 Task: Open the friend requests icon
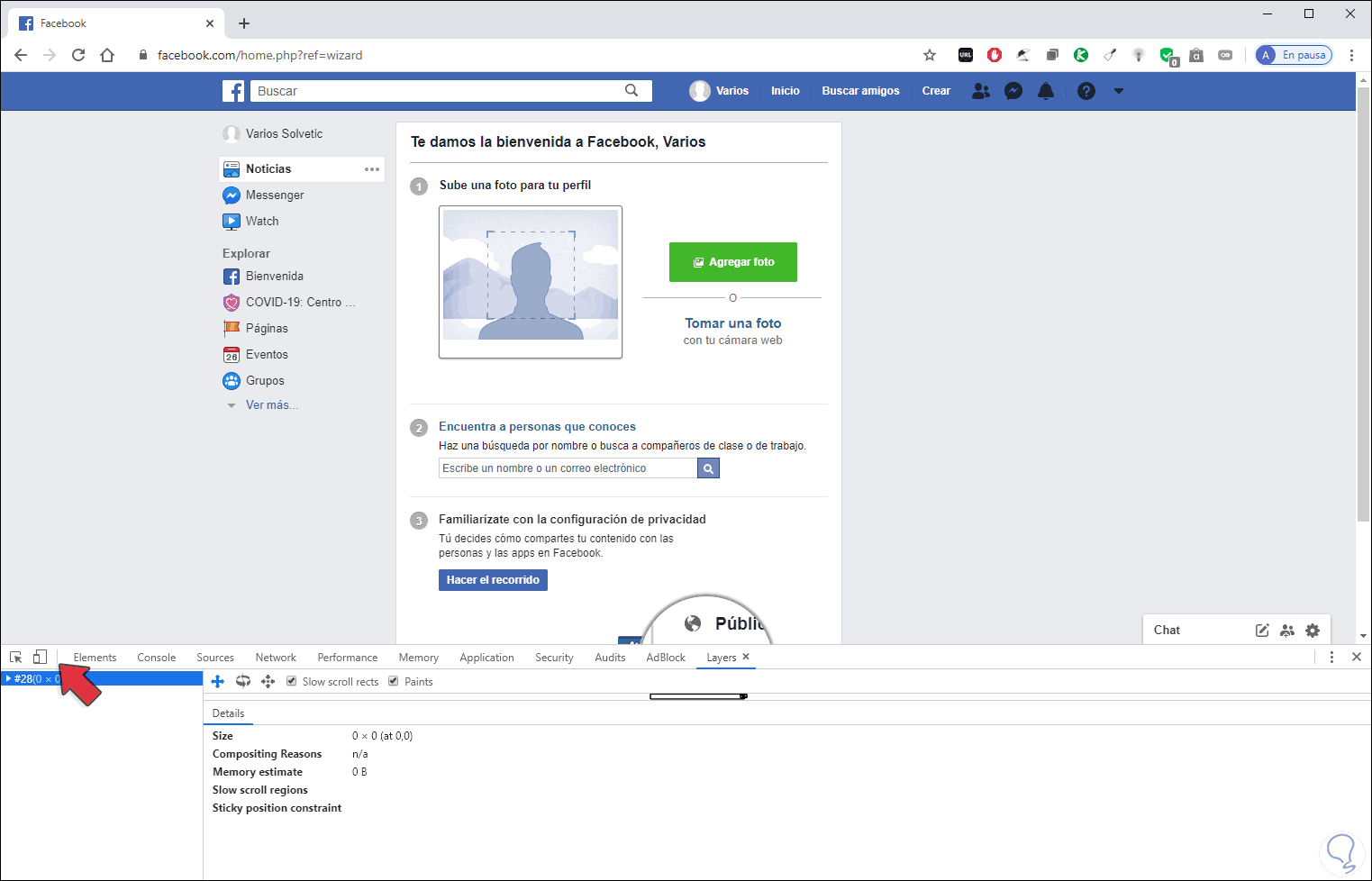[x=981, y=91]
